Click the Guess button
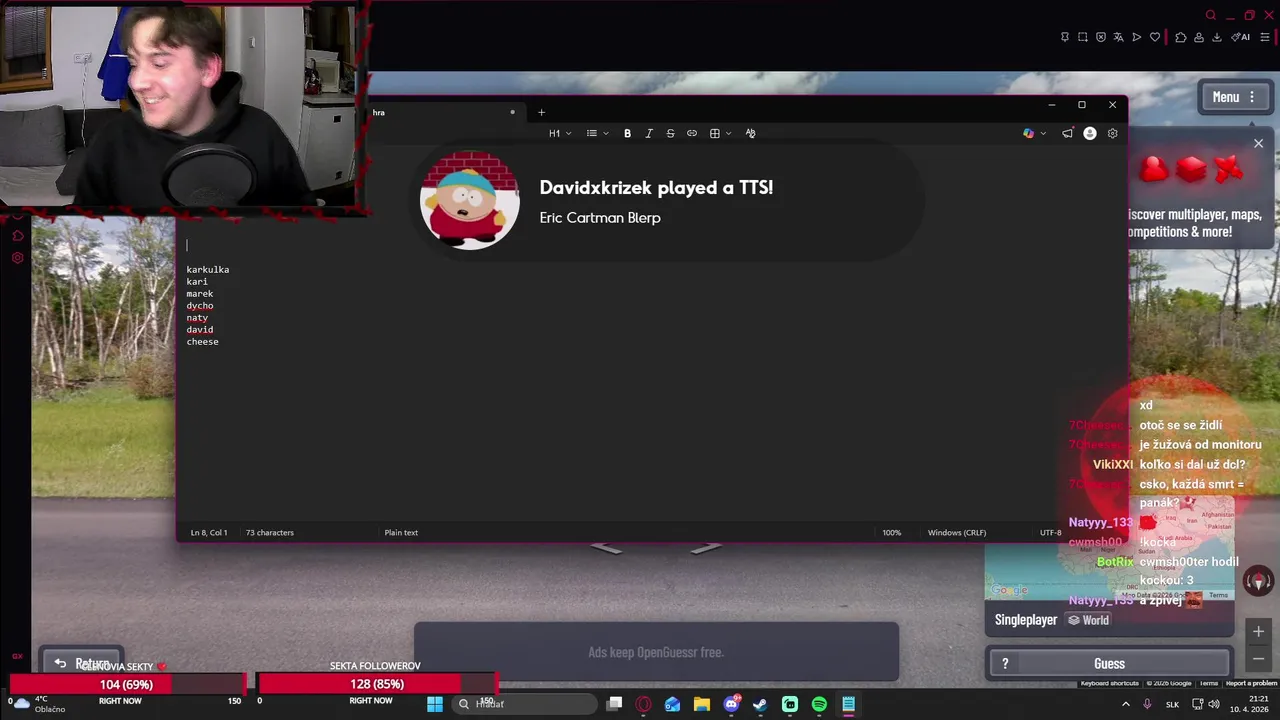This screenshot has width=1280, height=720. click(x=1109, y=664)
